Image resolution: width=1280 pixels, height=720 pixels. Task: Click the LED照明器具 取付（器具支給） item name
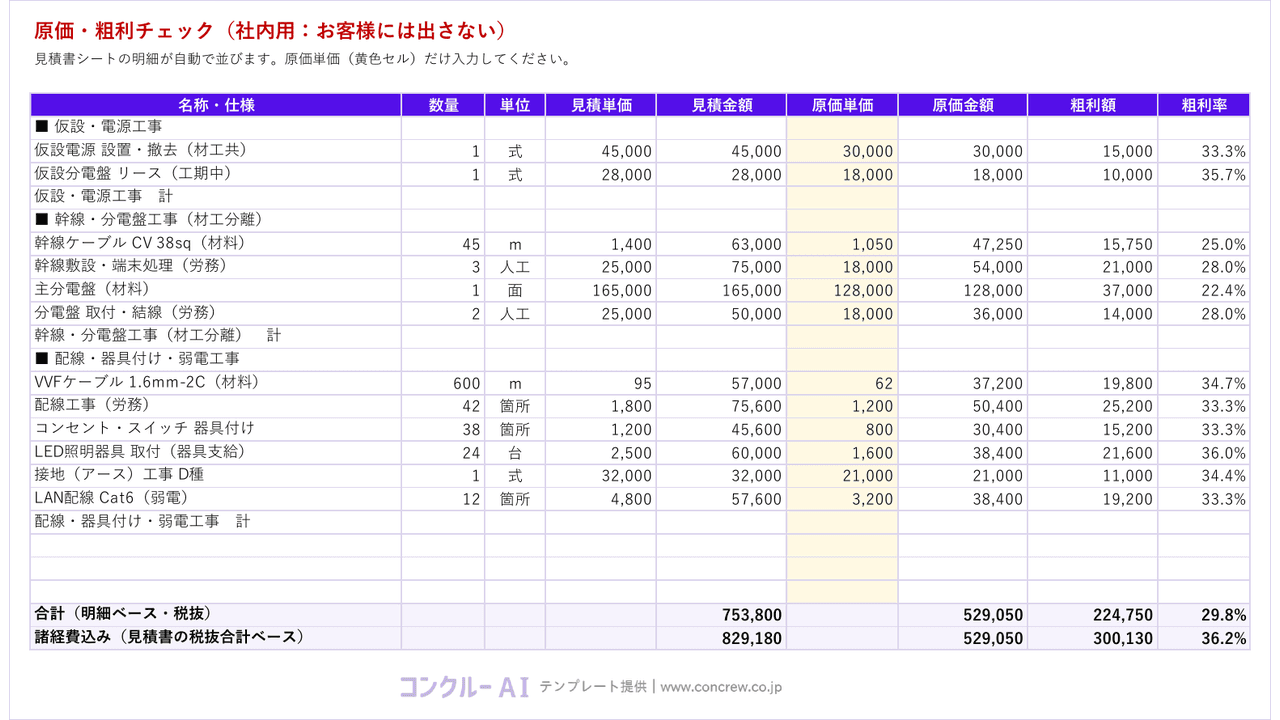point(139,452)
